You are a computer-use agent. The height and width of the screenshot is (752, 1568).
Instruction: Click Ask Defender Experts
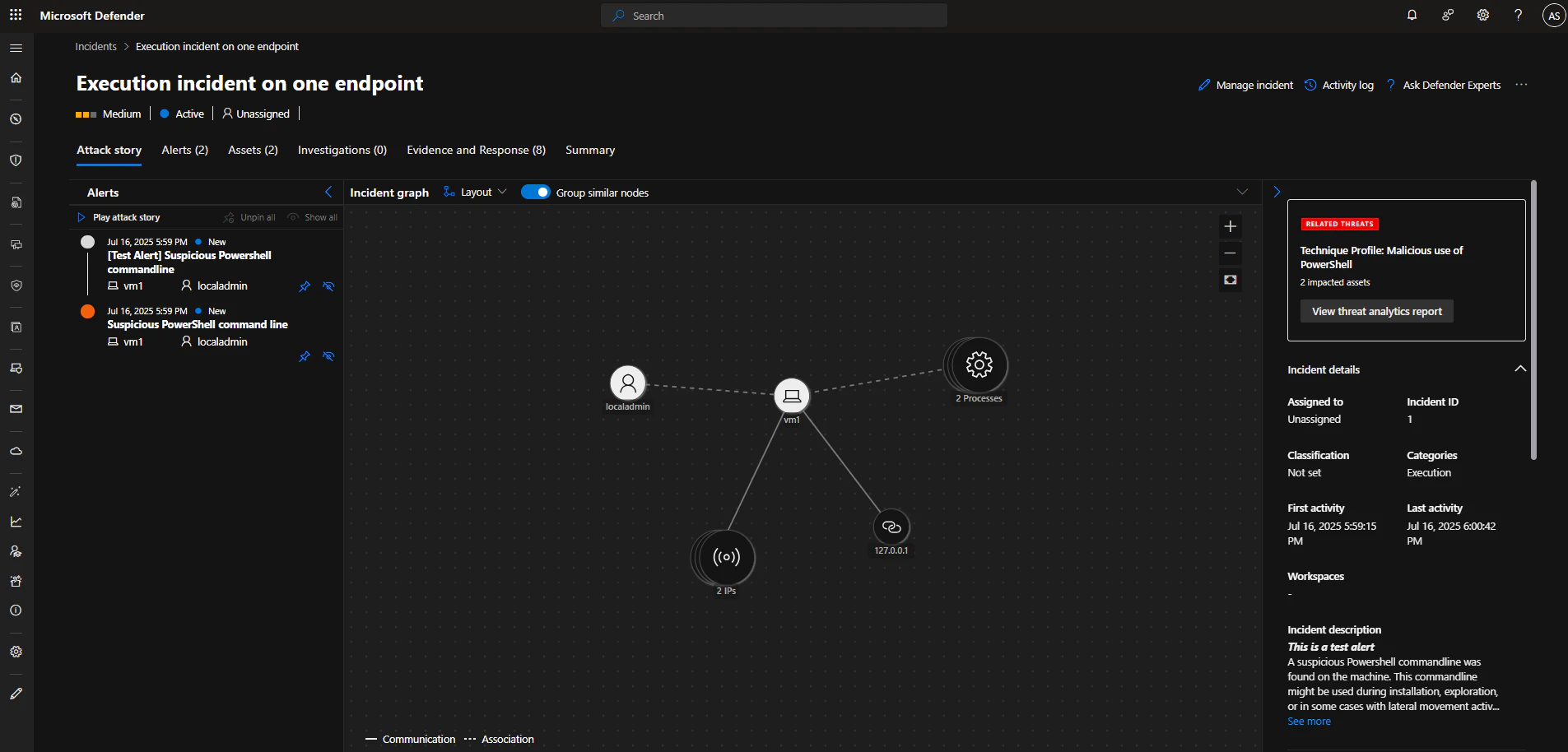pyautogui.click(x=1444, y=85)
